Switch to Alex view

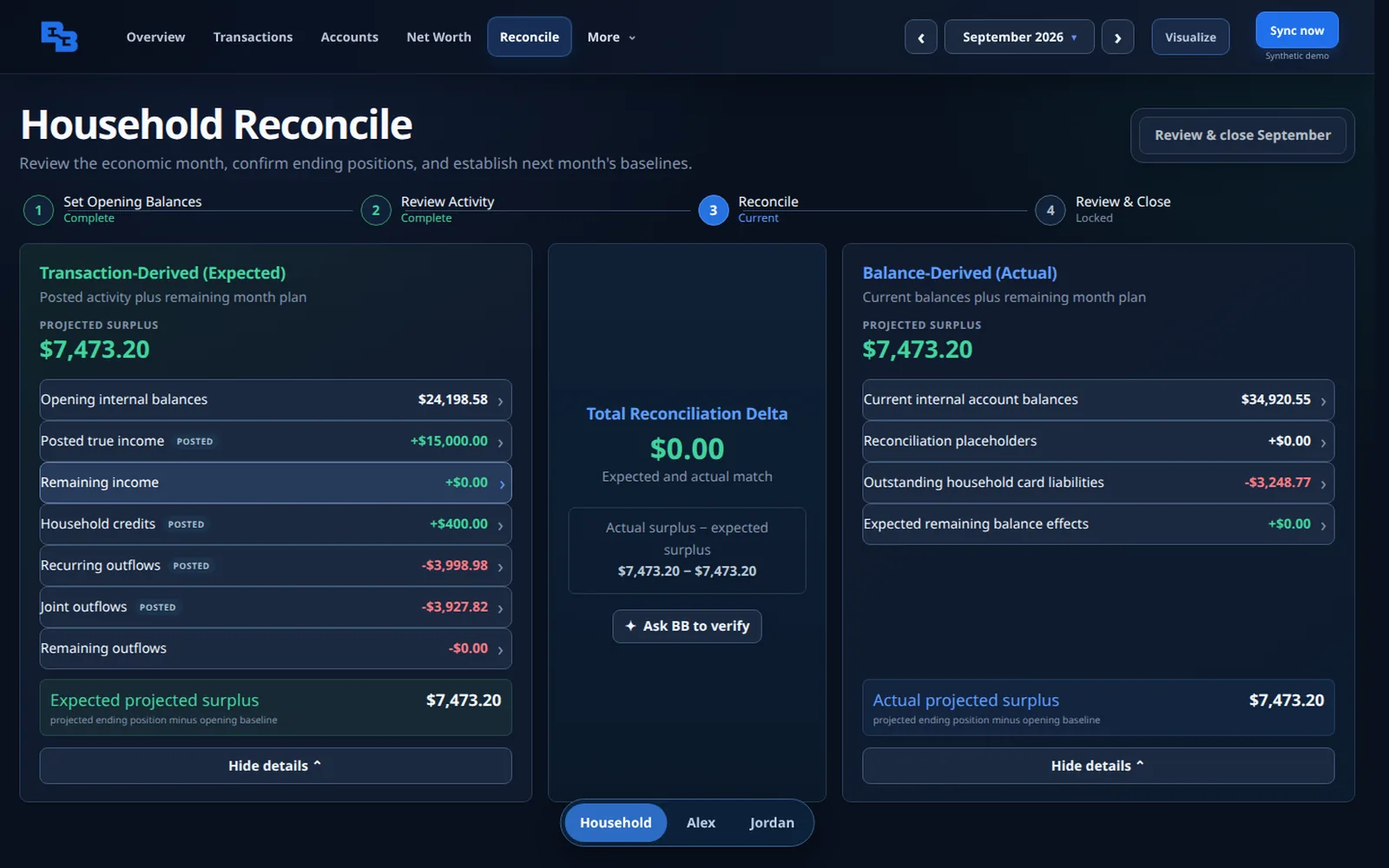[701, 823]
